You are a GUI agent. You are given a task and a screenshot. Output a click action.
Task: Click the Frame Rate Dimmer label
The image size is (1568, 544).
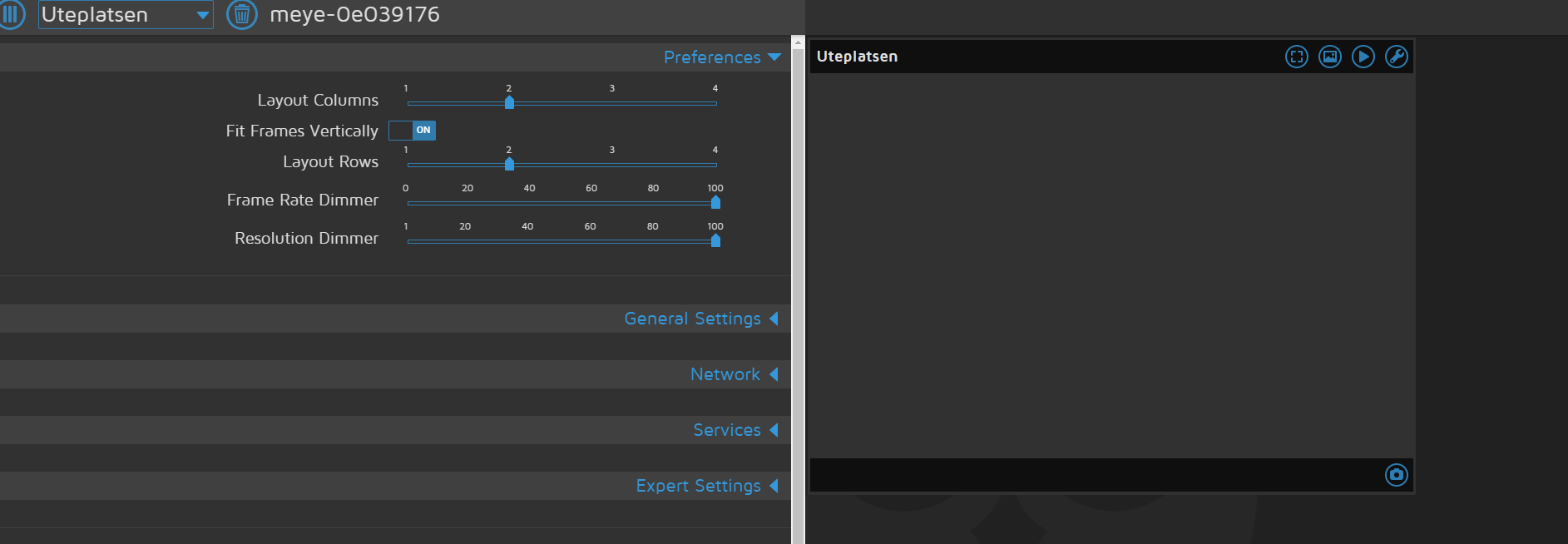pyautogui.click(x=303, y=200)
